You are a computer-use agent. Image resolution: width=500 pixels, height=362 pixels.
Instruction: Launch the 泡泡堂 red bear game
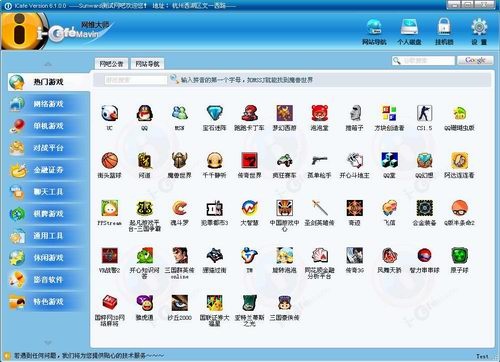319,113
